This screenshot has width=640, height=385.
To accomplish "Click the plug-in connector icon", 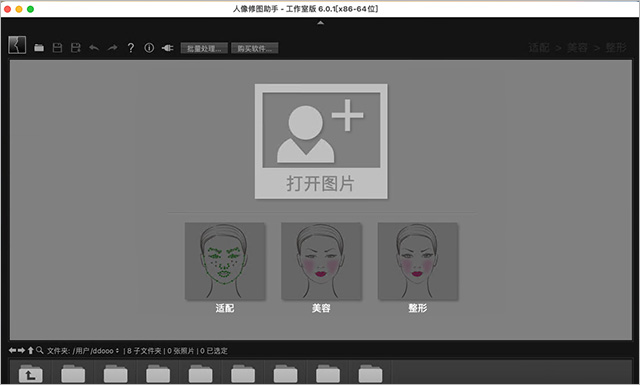I will [167, 48].
